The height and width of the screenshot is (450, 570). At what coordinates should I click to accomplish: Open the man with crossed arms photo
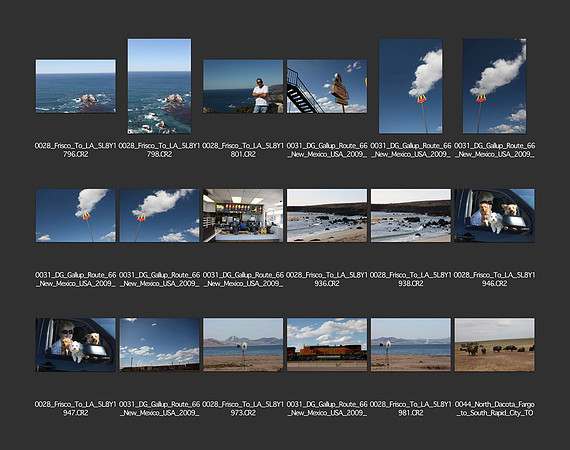coord(243,86)
